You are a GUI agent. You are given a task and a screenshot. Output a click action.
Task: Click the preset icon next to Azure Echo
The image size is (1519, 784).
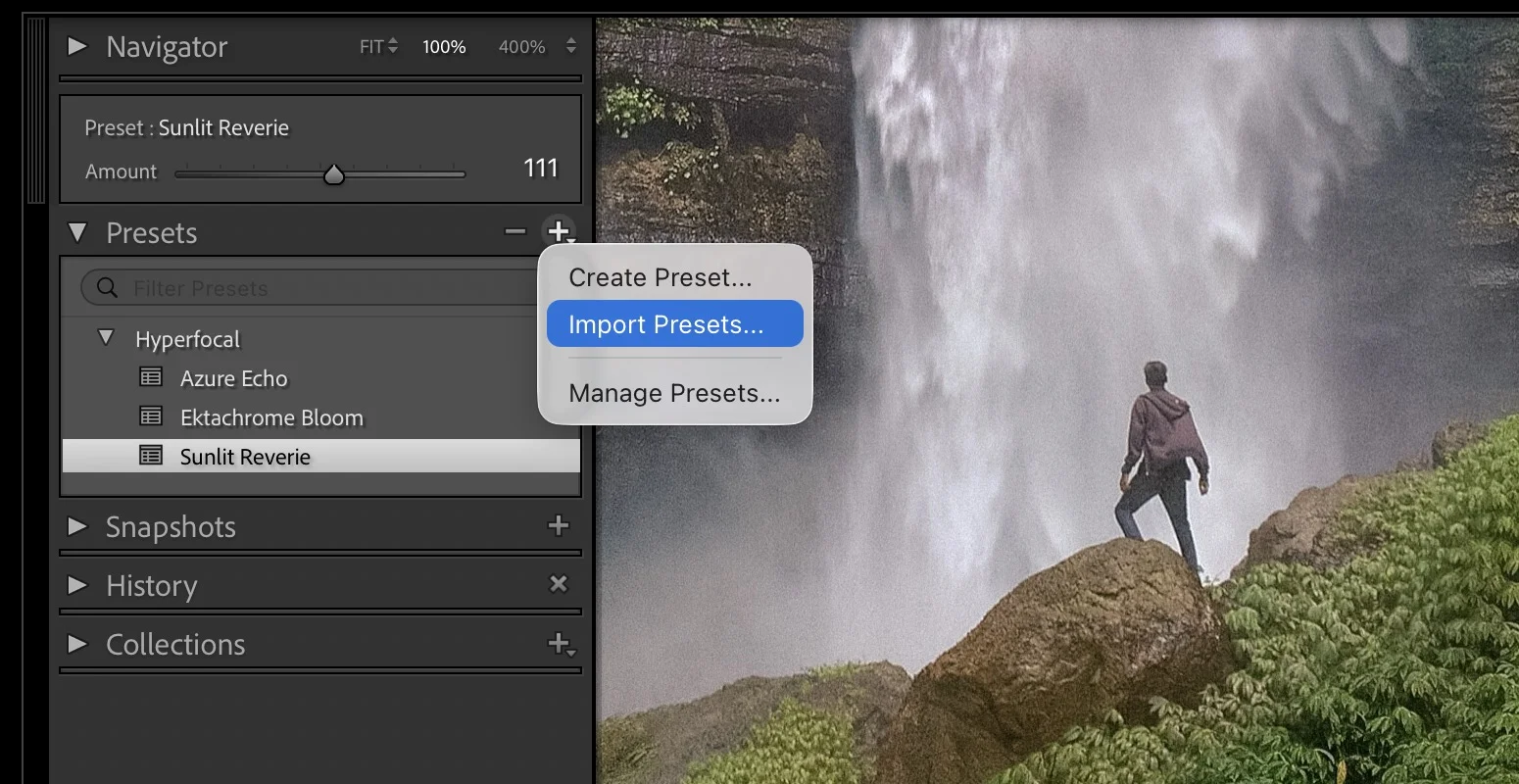(150, 377)
